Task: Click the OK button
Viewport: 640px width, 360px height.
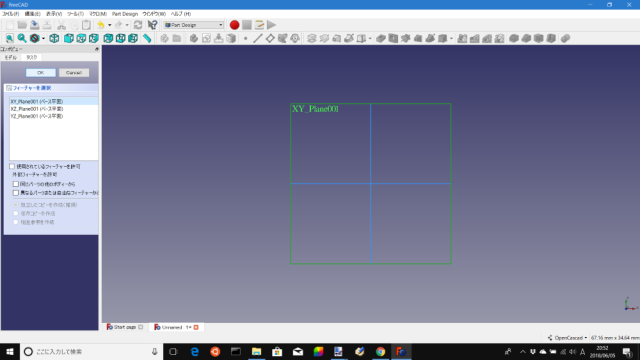Action: [41, 73]
